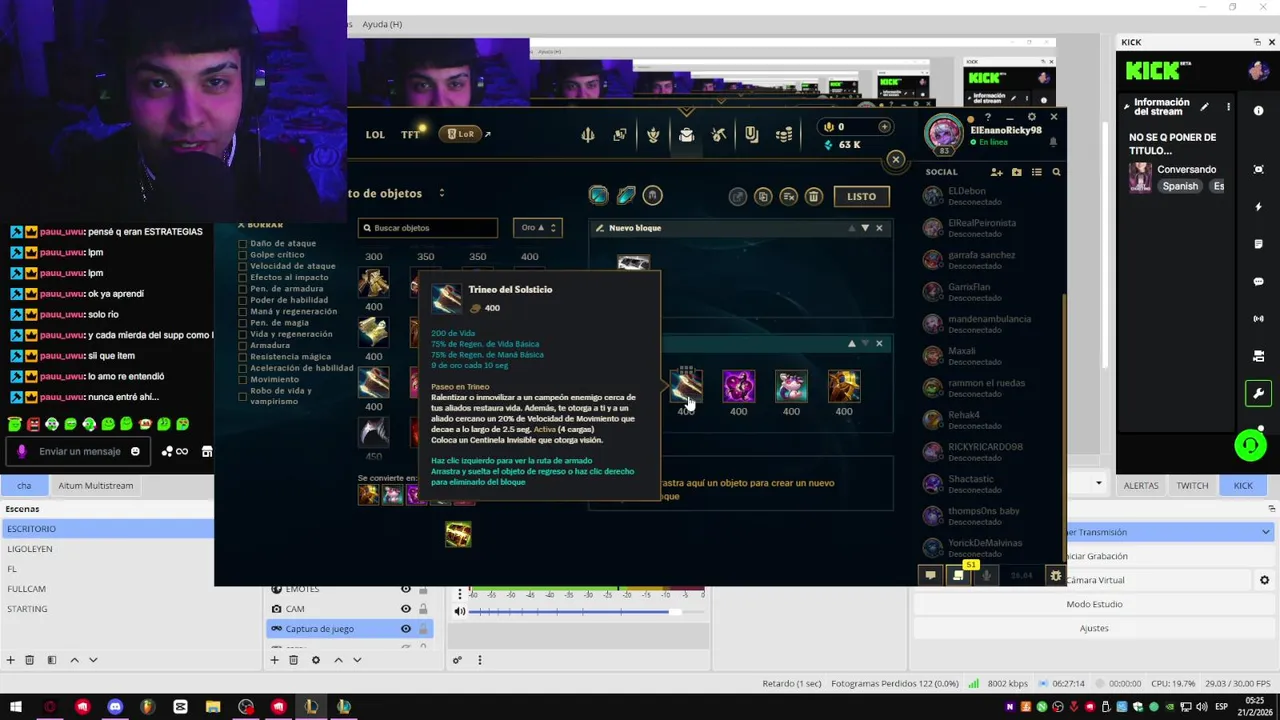Open the LOL tab in the client

pyautogui.click(x=375, y=134)
